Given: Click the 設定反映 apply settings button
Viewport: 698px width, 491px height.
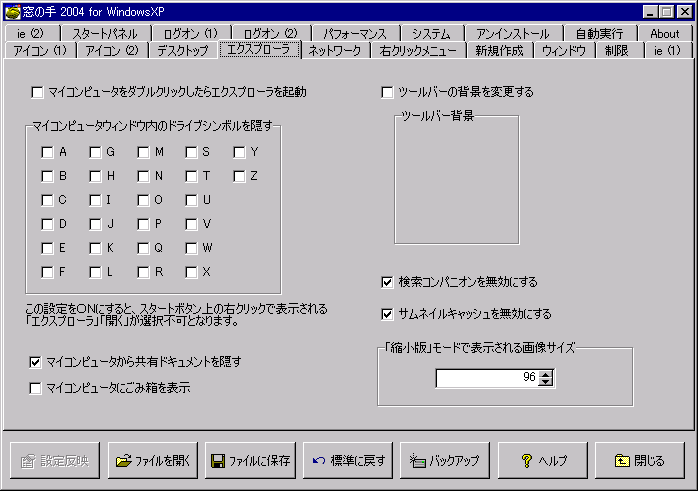Looking at the screenshot, I should tap(55, 460).
